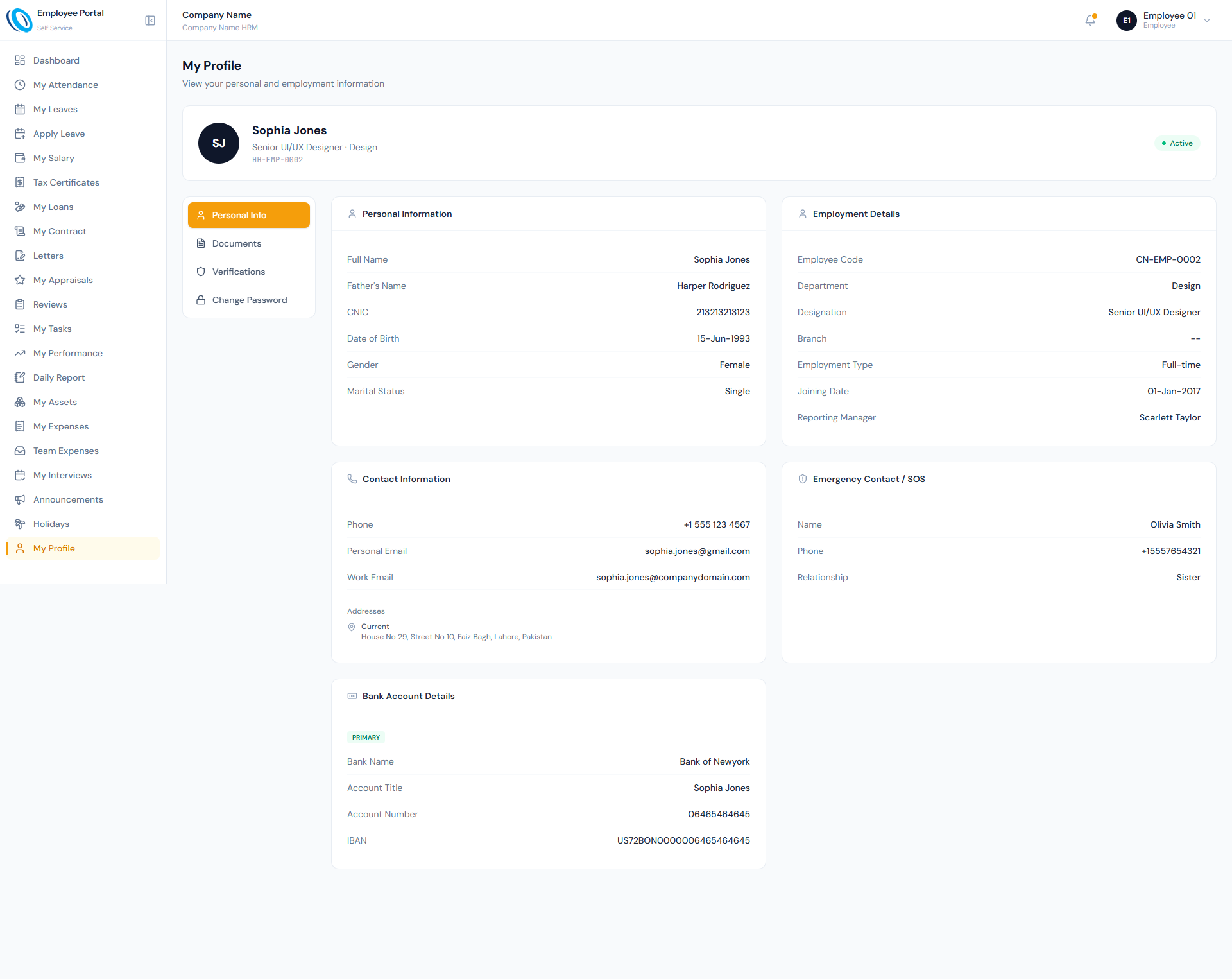Click the E1 user avatar

(x=1127, y=21)
